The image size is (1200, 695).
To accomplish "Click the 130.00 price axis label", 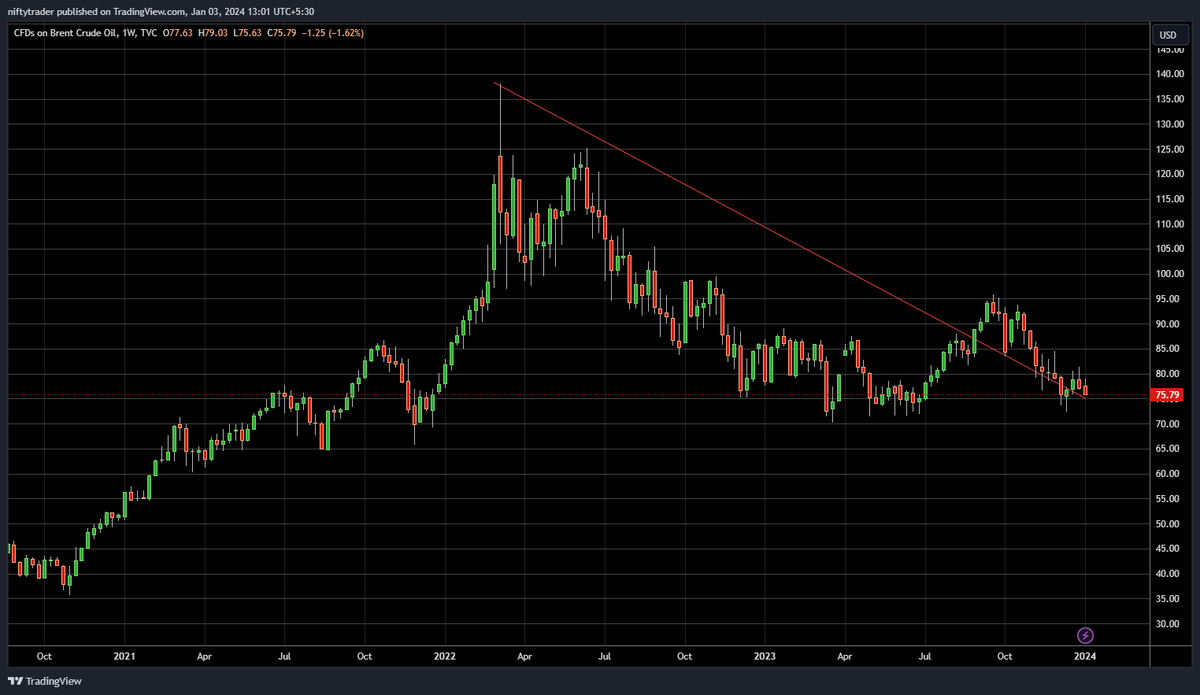I will 1168,124.
